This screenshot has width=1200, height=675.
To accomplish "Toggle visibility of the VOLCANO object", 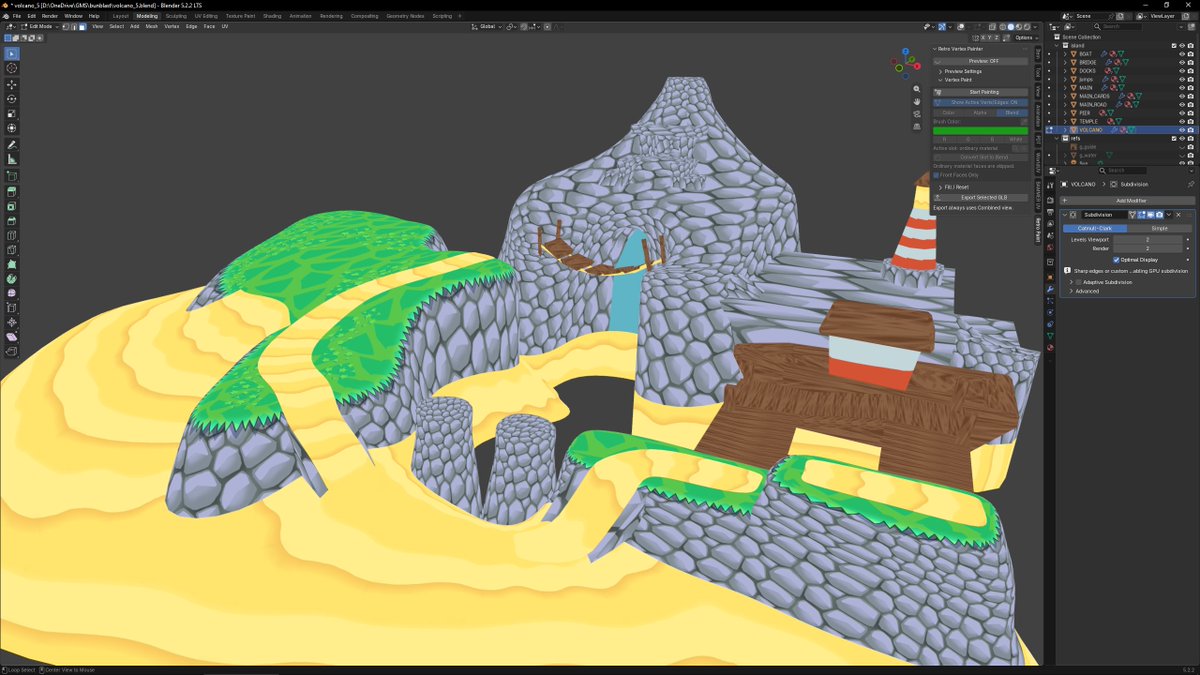I will tap(1182, 130).
